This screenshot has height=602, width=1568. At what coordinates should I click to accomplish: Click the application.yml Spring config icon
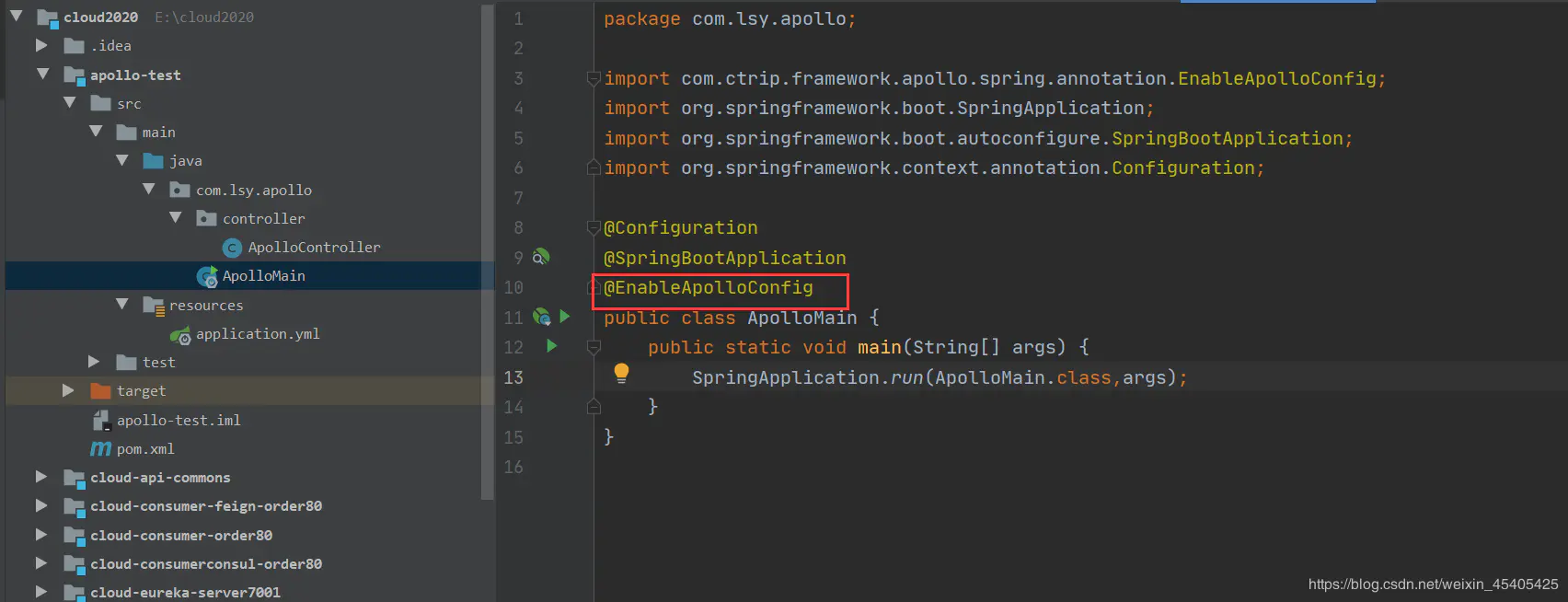(180, 334)
